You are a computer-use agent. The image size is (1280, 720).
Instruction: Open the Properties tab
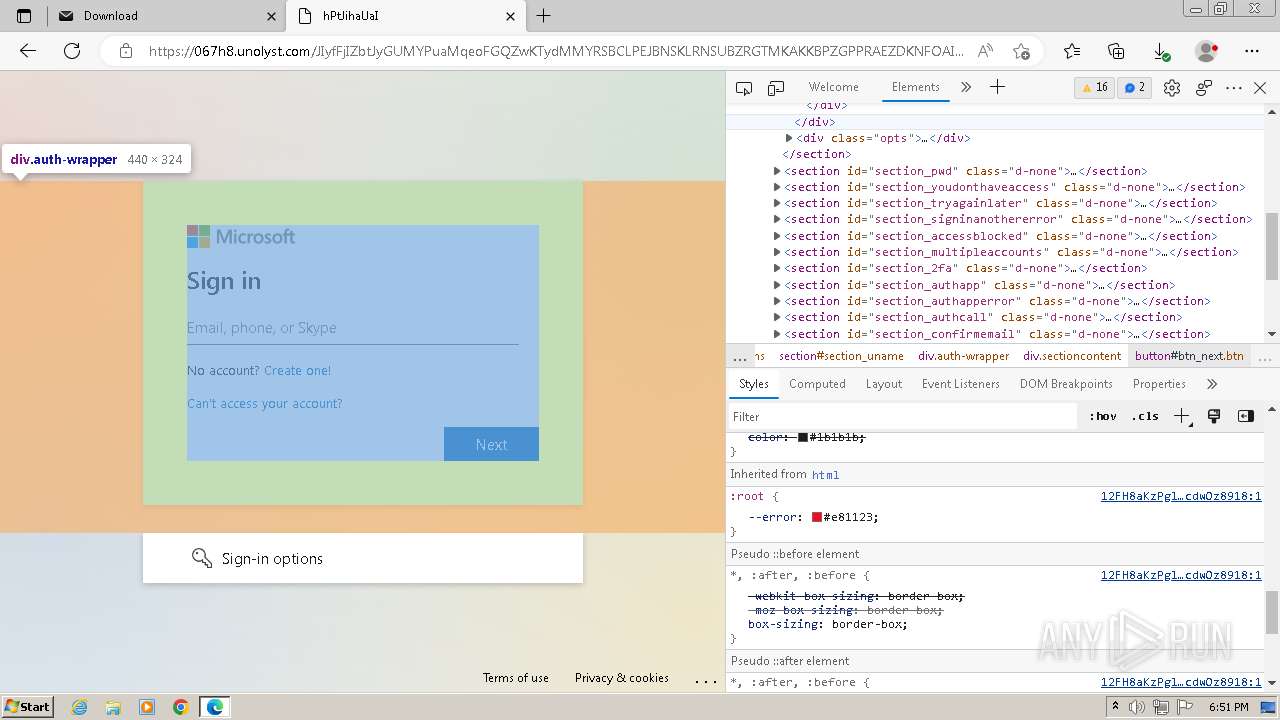[x=1159, y=384]
